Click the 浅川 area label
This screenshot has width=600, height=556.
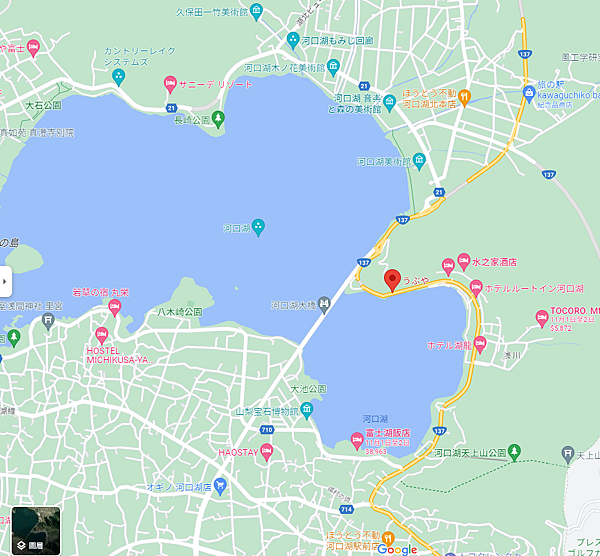pyautogui.click(x=512, y=355)
